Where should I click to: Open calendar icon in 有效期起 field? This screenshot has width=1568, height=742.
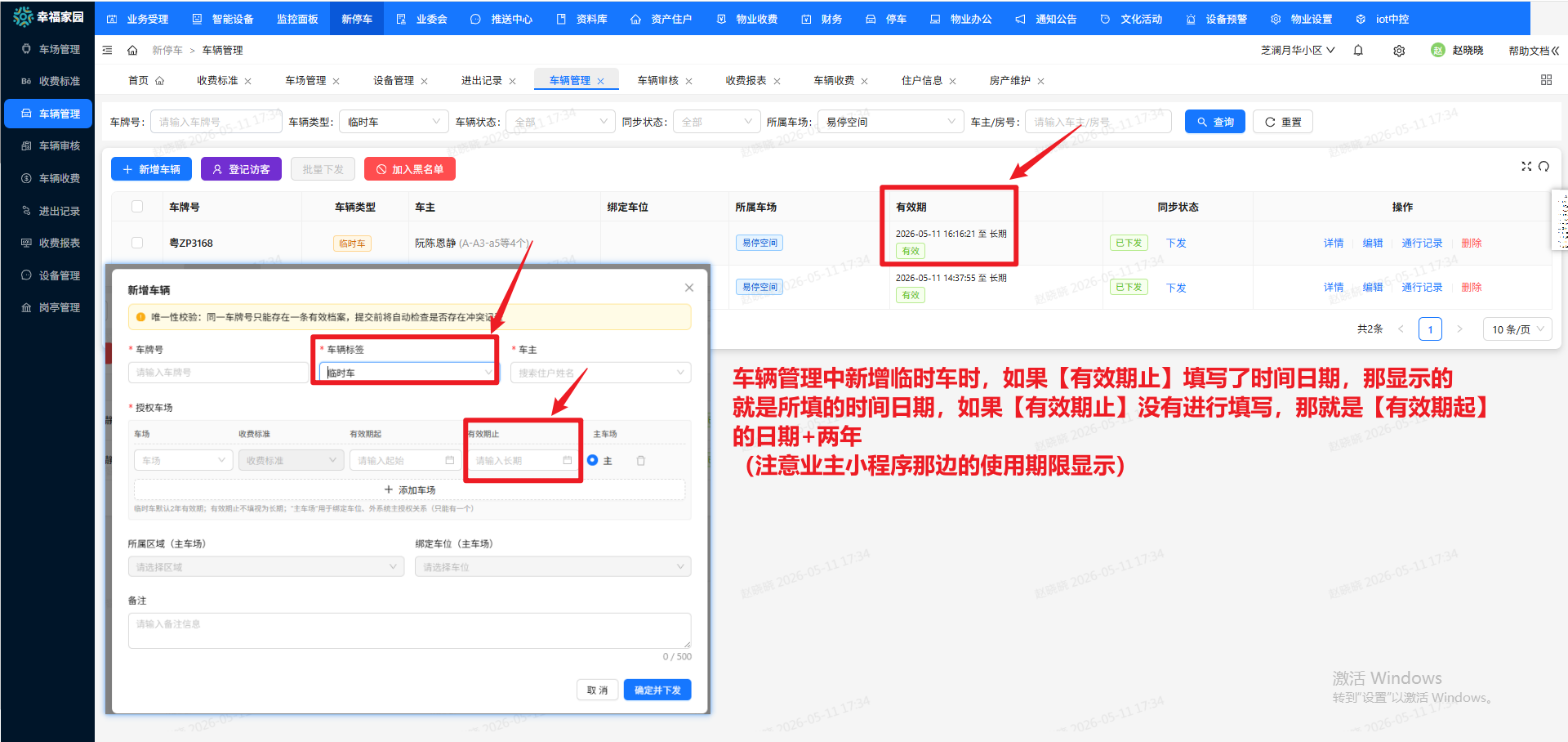(449, 460)
